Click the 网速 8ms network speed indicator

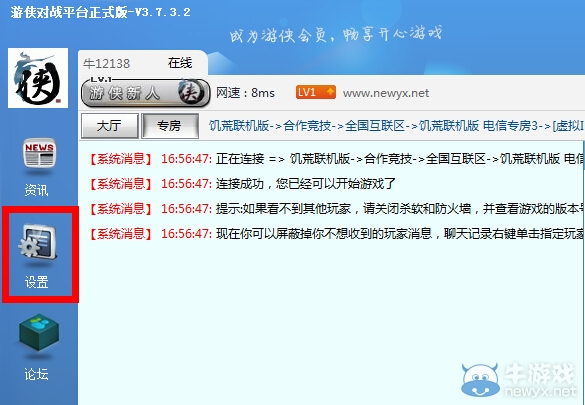[245, 93]
